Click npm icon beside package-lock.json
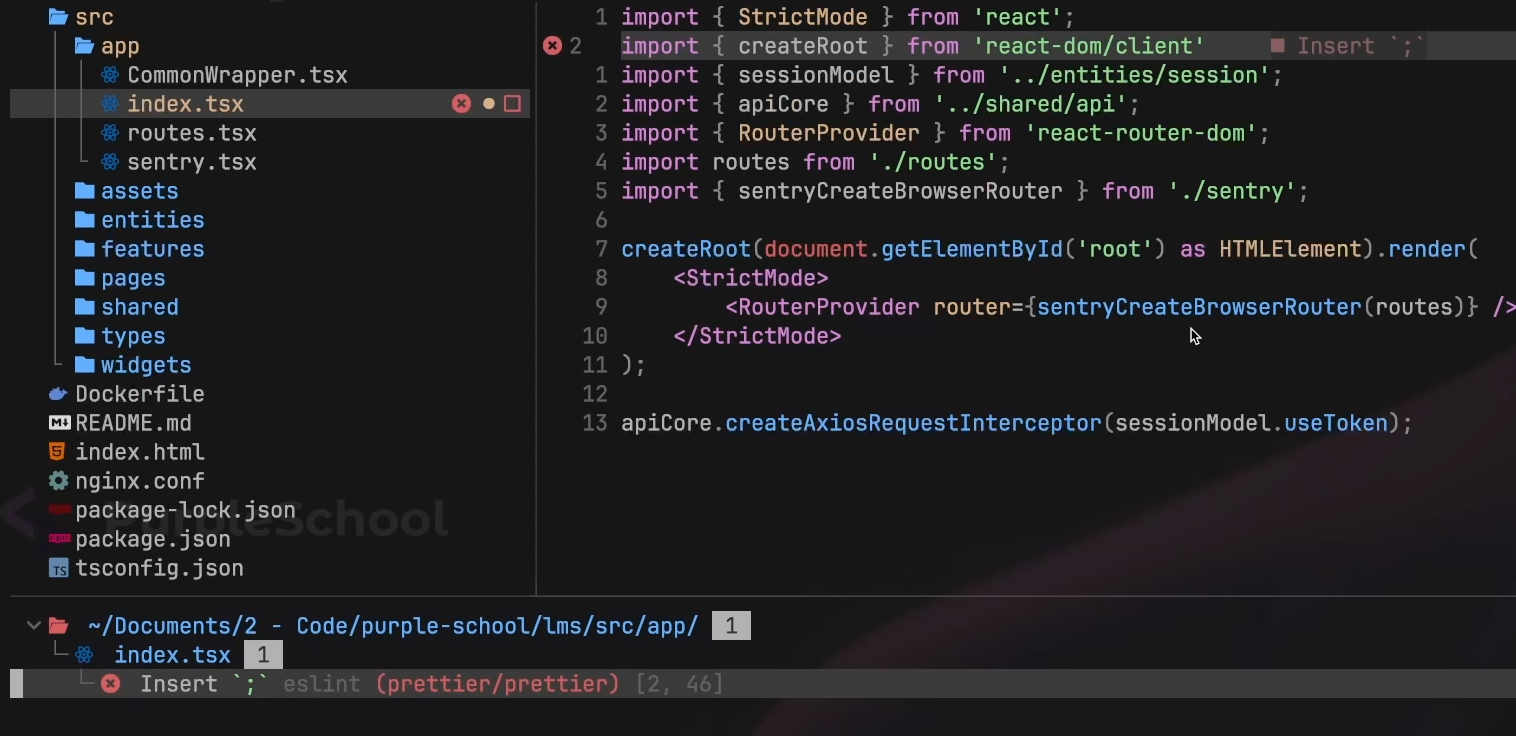This screenshot has height=736, width=1516. point(59,510)
